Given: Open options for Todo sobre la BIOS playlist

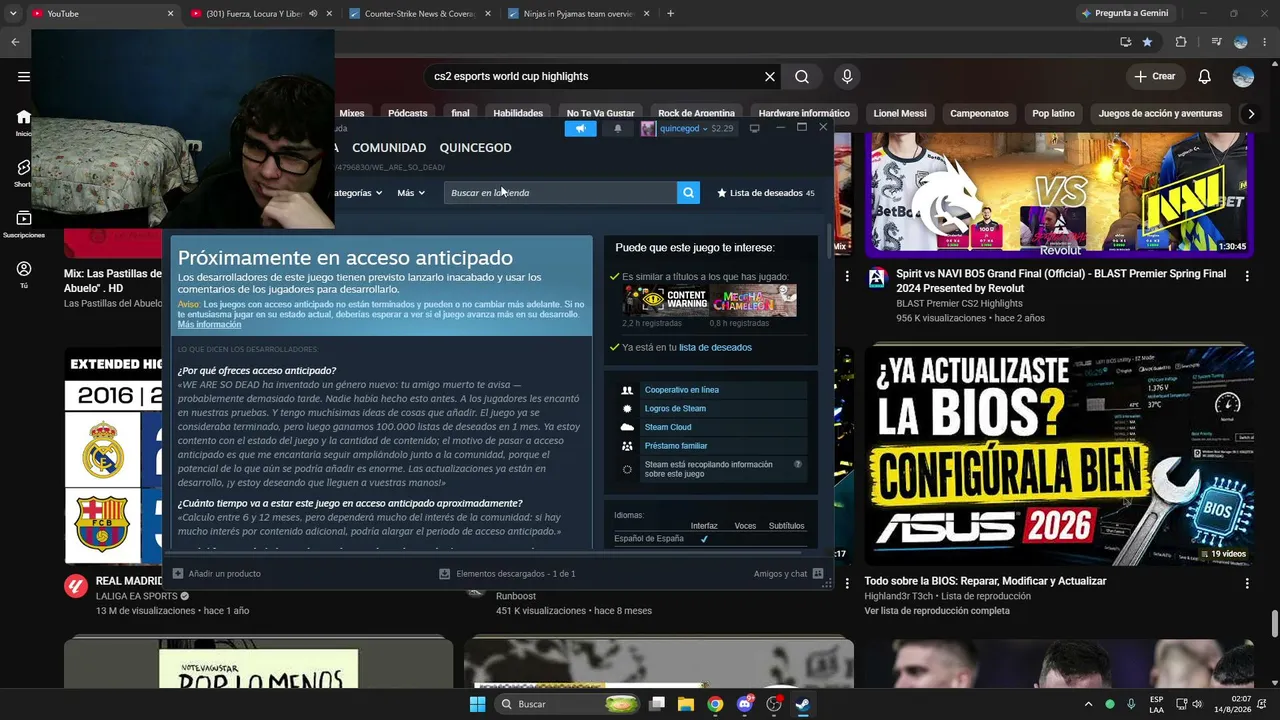Looking at the screenshot, I should (x=1247, y=583).
